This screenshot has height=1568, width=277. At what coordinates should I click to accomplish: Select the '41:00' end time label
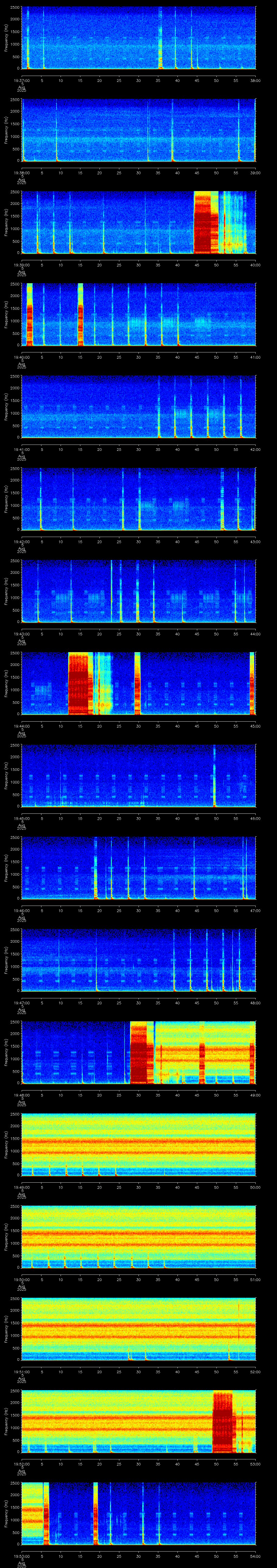[x=255, y=357]
